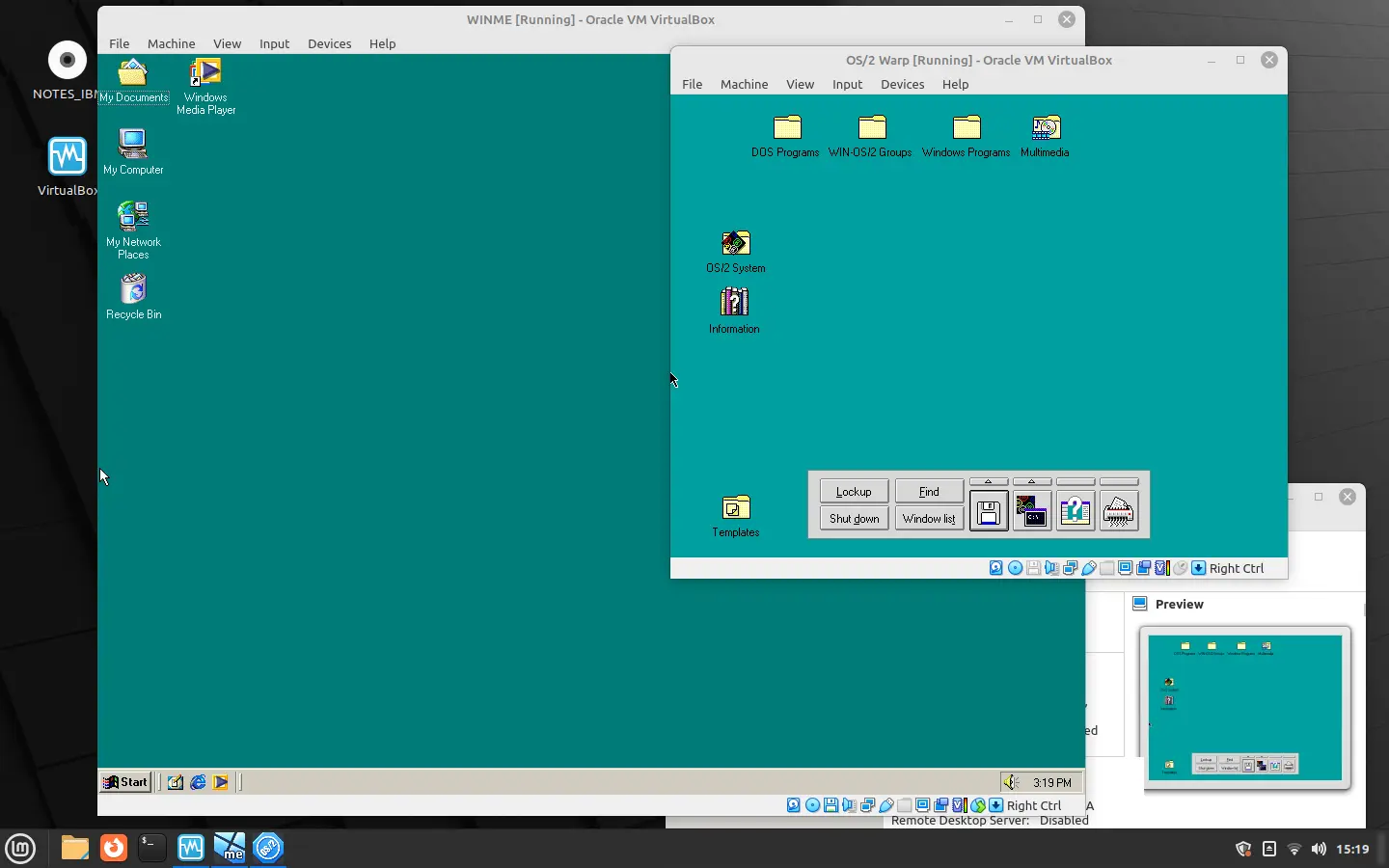This screenshot has height=868, width=1389.
Task: Select the Windows Programs folder in OS/2
Action: click(967, 137)
